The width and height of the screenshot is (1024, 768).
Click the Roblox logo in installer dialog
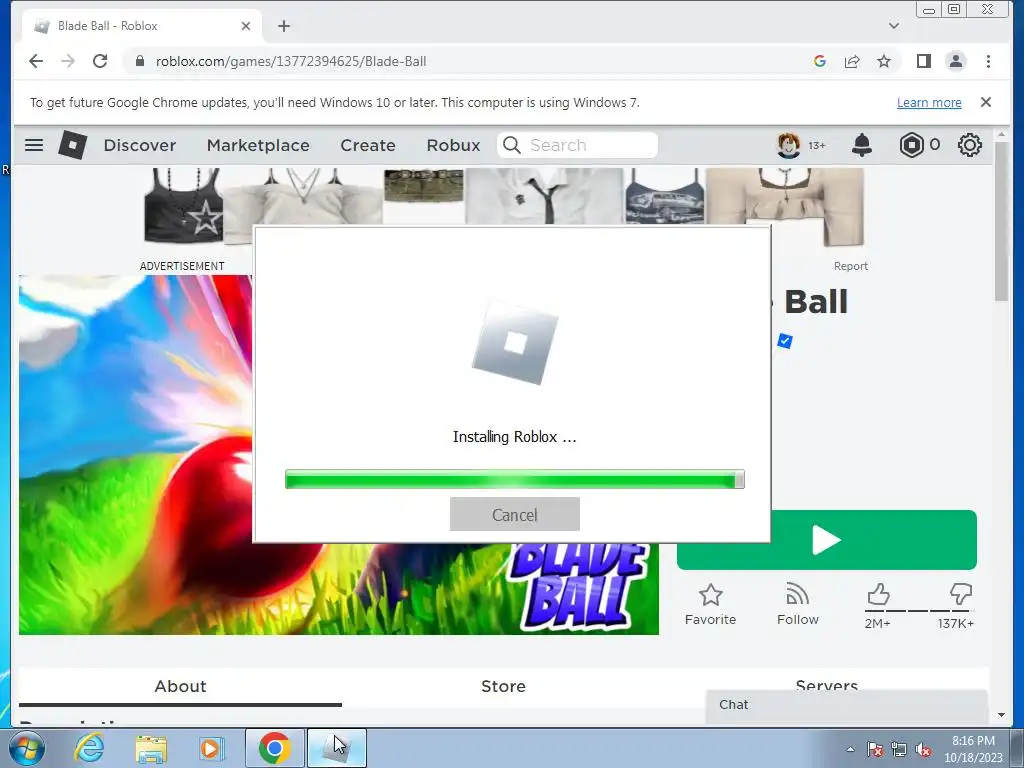pyautogui.click(x=515, y=342)
